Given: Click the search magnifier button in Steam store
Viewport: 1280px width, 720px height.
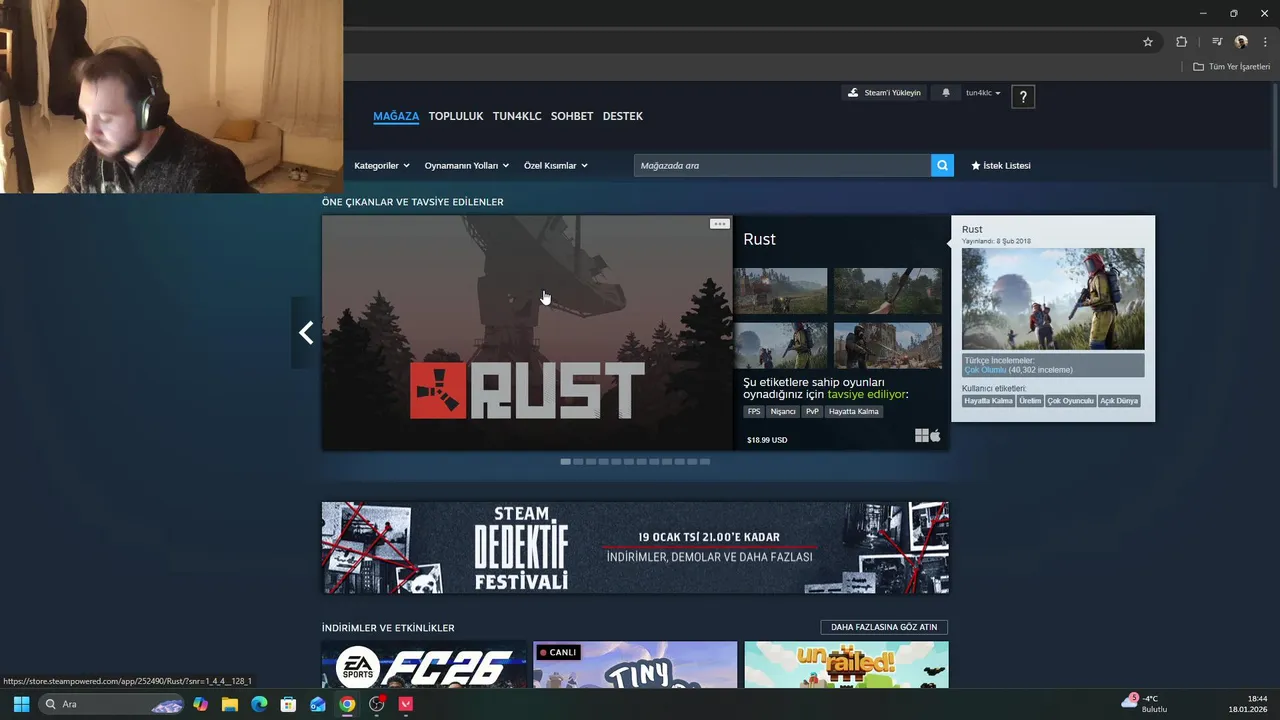Looking at the screenshot, I should (x=942, y=165).
